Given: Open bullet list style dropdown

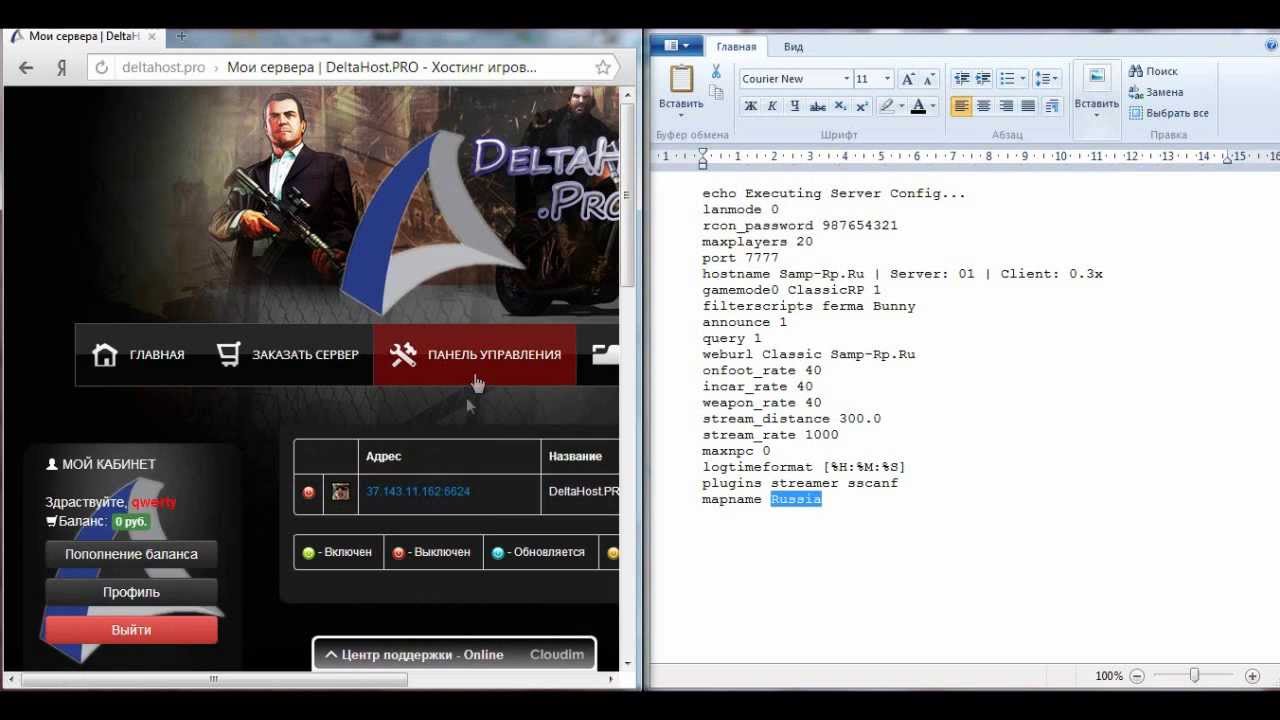Looking at the screenshot, I should pyautogui.click(x=1022, y=79).
